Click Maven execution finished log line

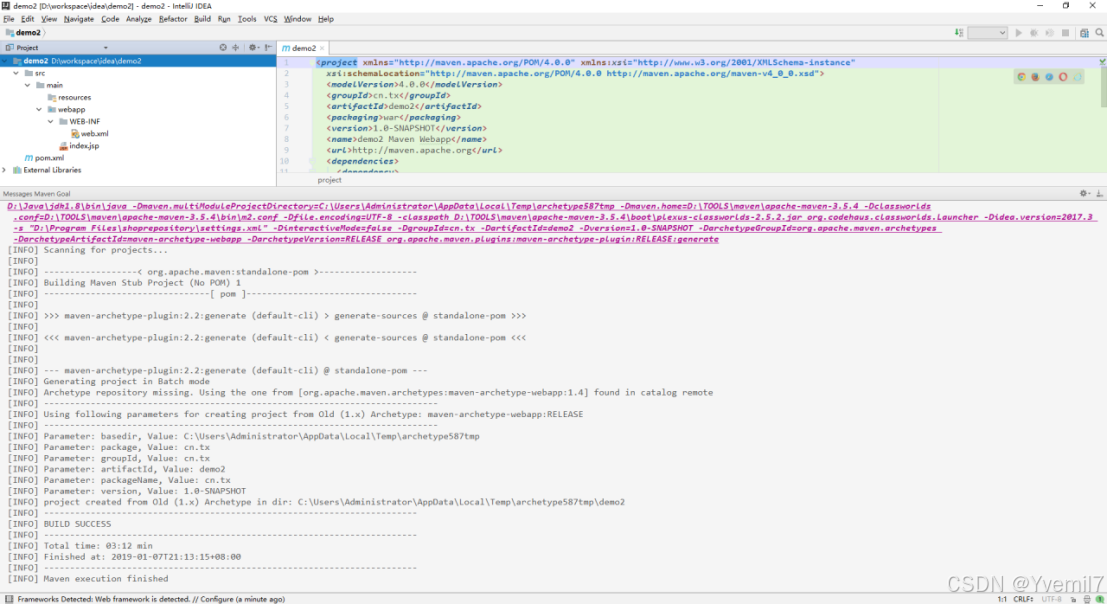coord(106,579)
